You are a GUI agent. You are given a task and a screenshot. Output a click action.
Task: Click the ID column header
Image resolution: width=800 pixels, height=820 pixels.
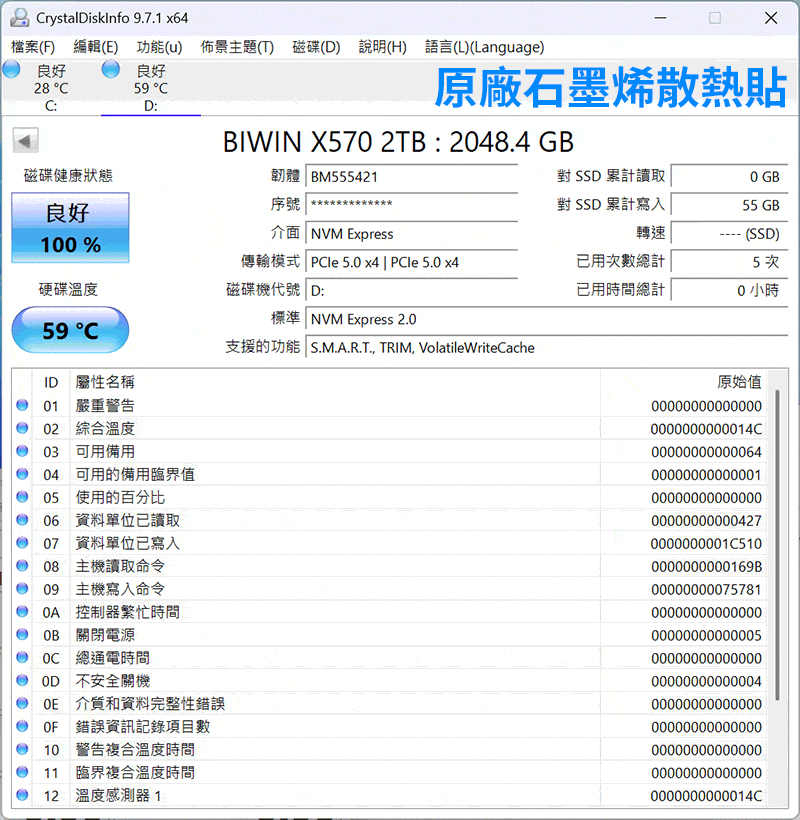pyautogui.click(x=51, y=382)
